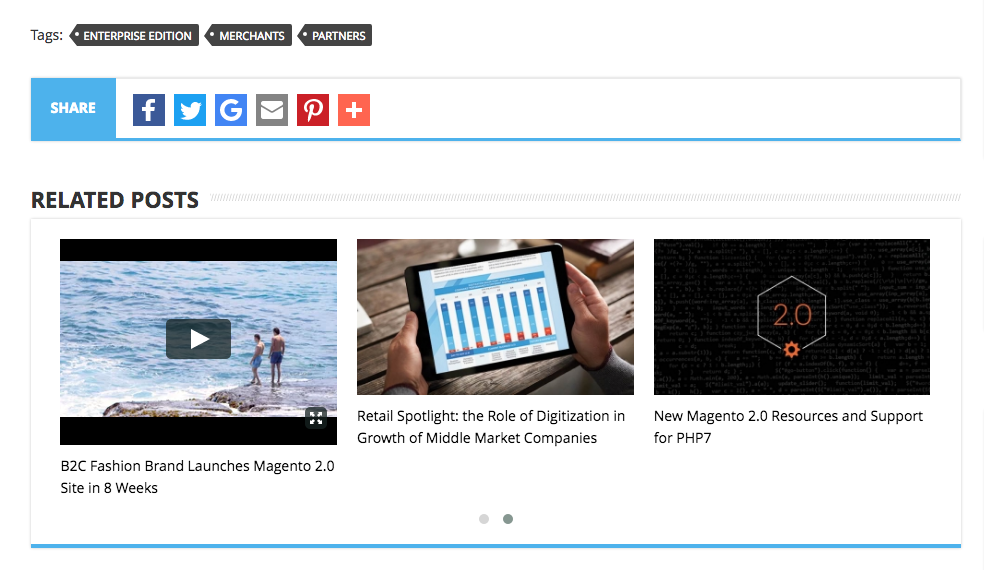This screenshot has height=570, width=984.
Task: Click the Share label button
Action: (73, 108)
